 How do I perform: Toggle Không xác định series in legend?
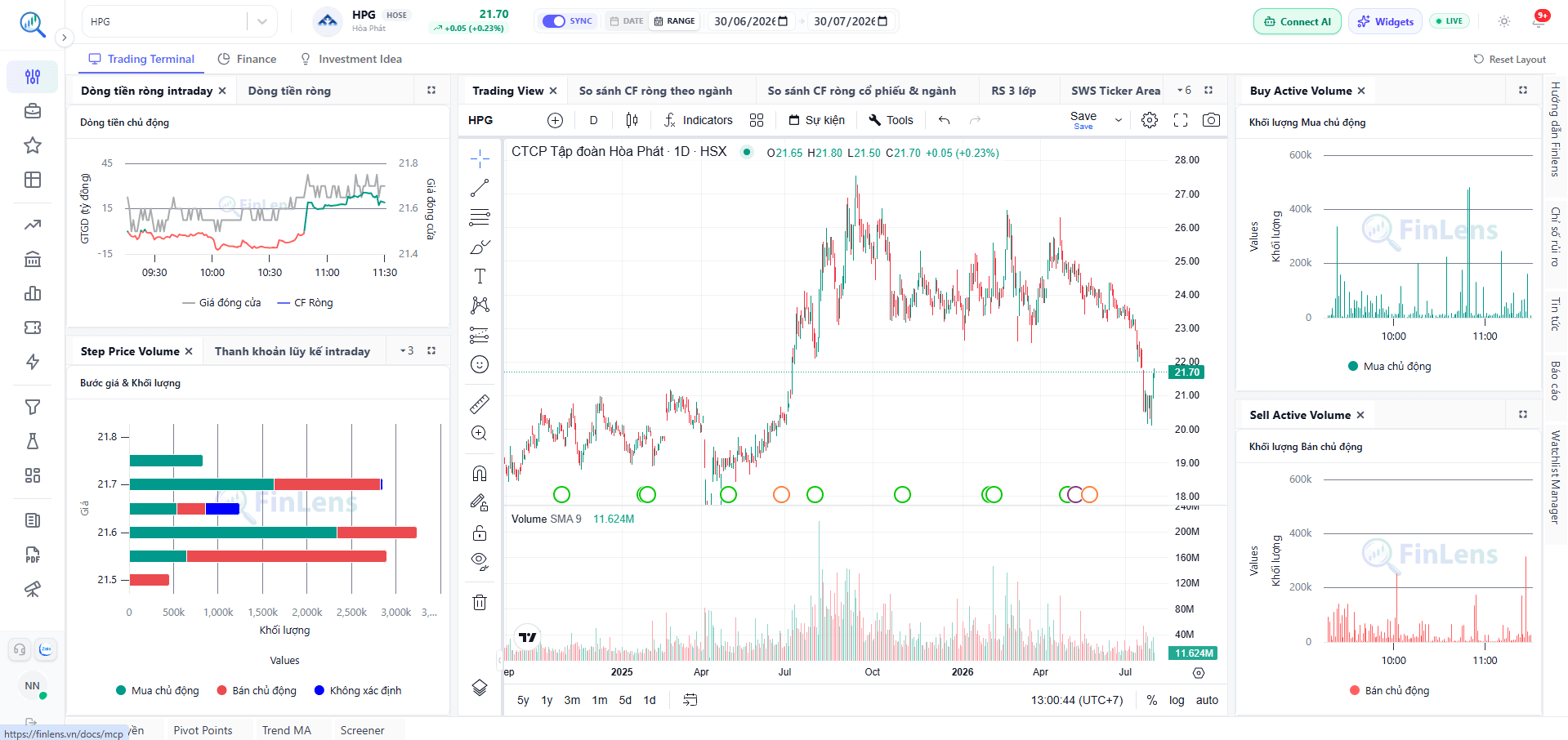[358, 691]
